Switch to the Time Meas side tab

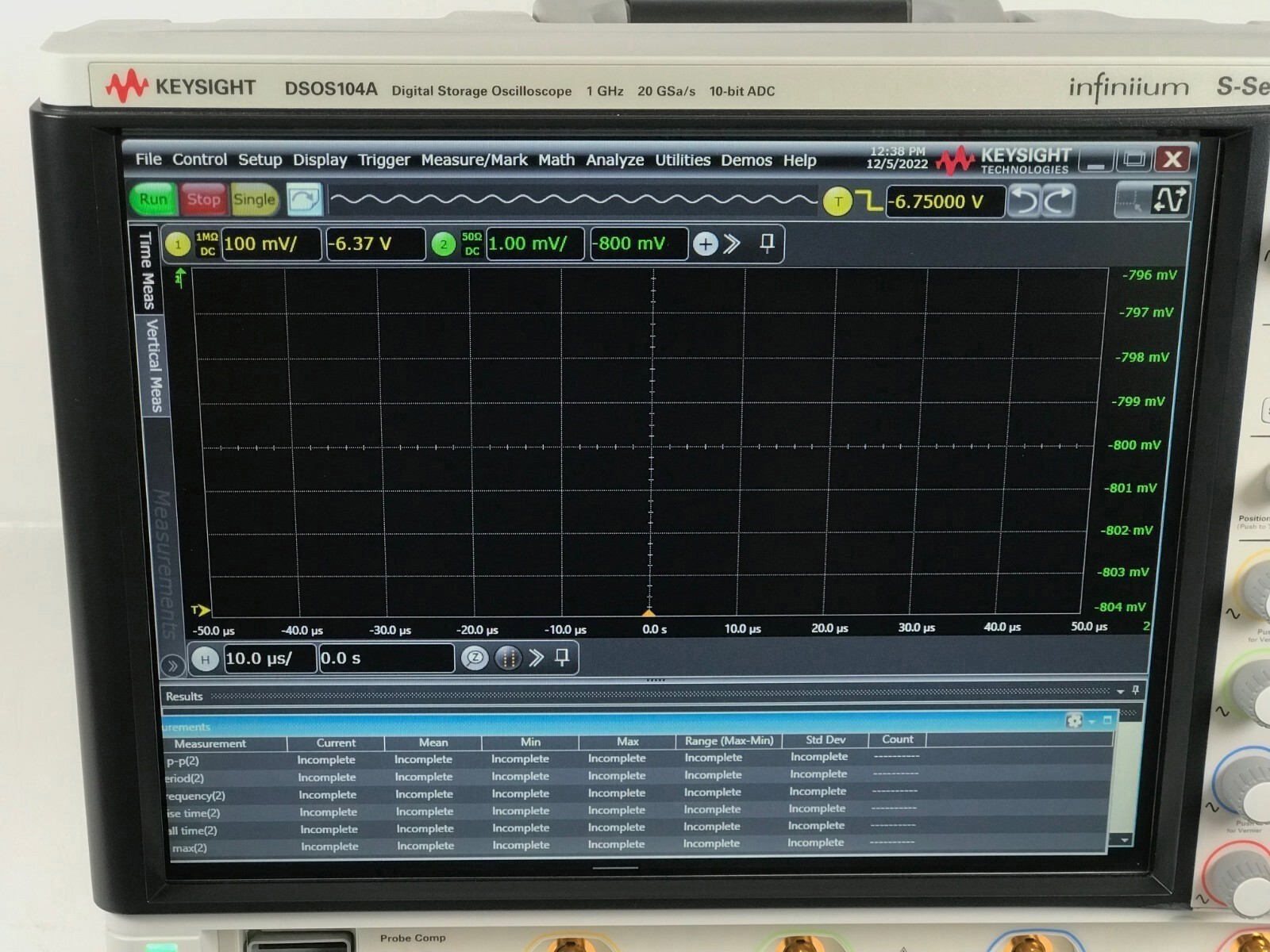[146, 270]
